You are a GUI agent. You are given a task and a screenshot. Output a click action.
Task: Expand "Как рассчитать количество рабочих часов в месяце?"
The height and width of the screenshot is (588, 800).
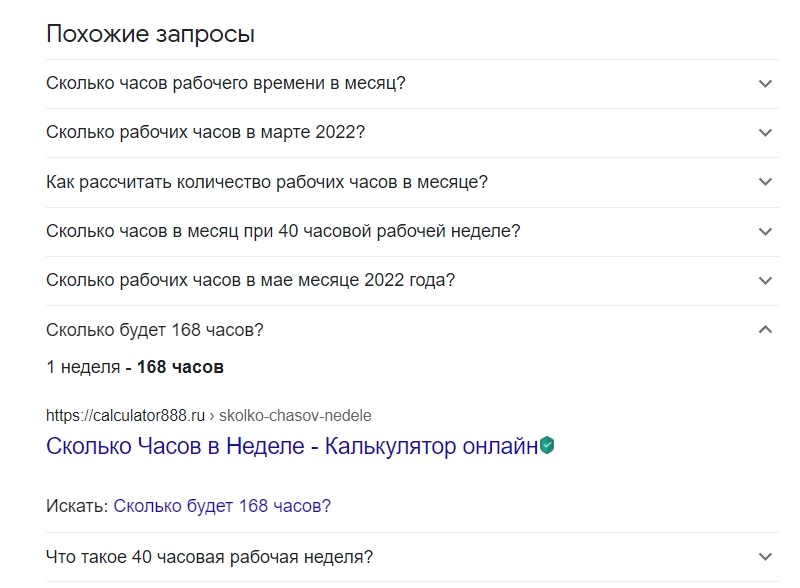pyautogui.click(x=764, y=182)
